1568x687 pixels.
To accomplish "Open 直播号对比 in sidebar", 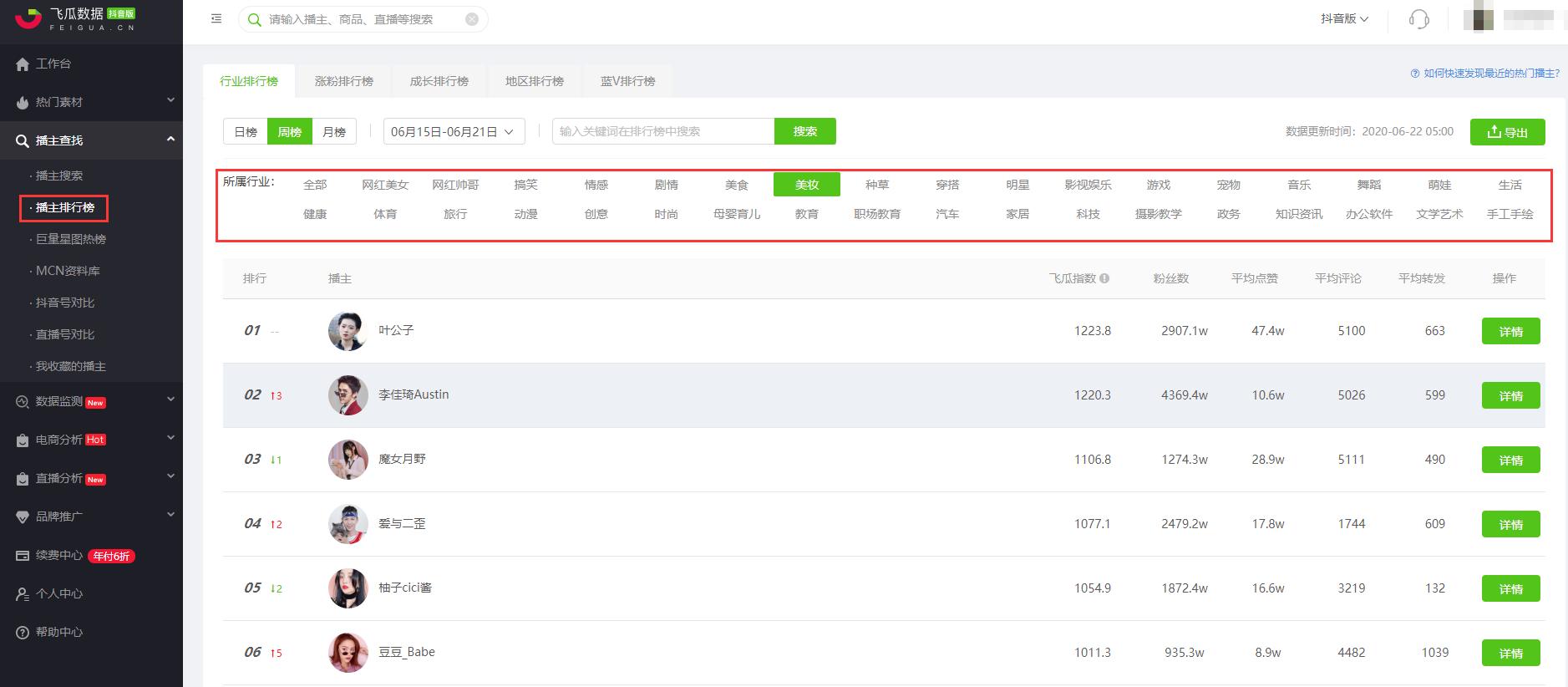I will (x=65, y=334).
